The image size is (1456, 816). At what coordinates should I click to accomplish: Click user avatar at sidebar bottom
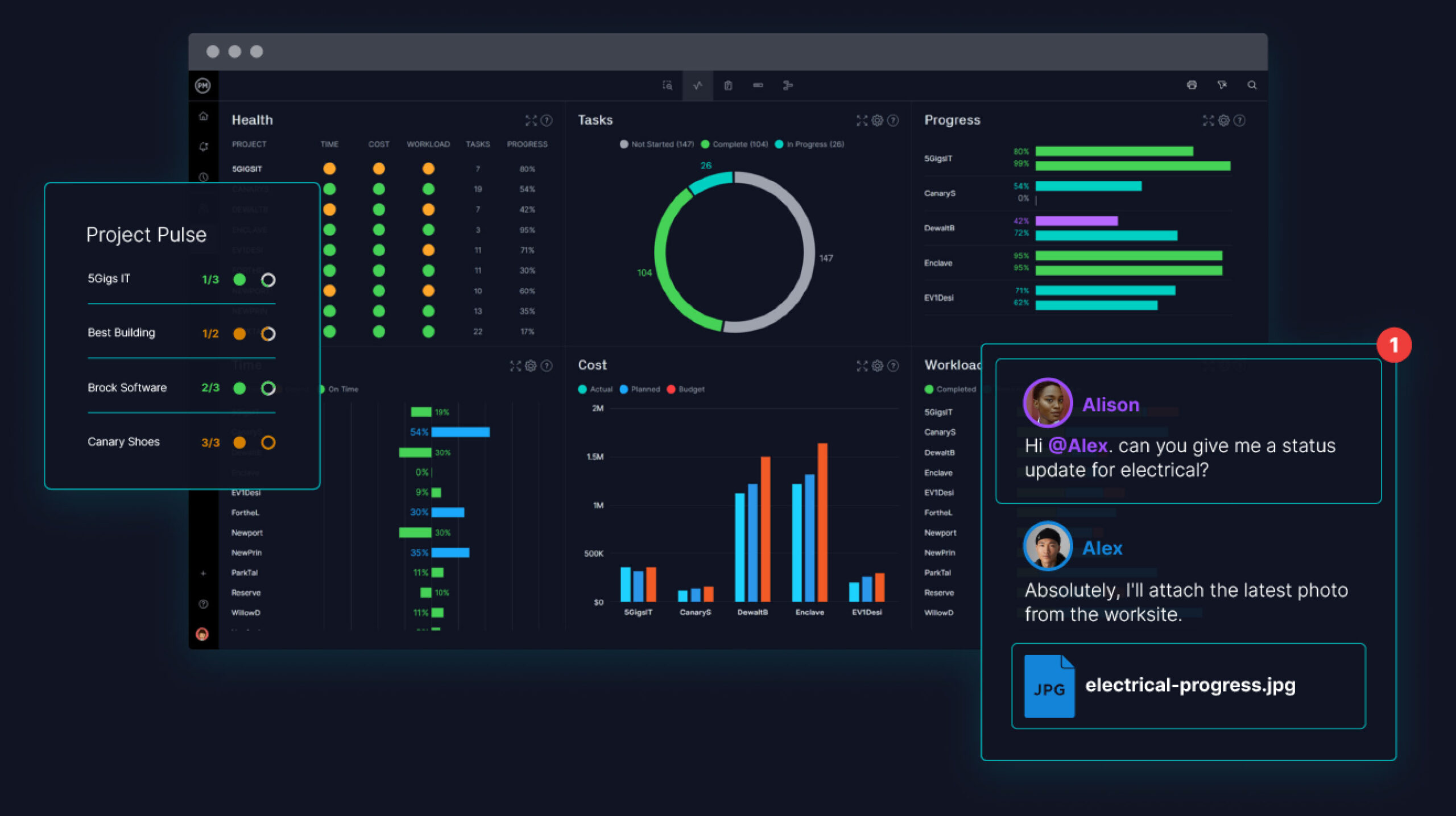[202, 634]
